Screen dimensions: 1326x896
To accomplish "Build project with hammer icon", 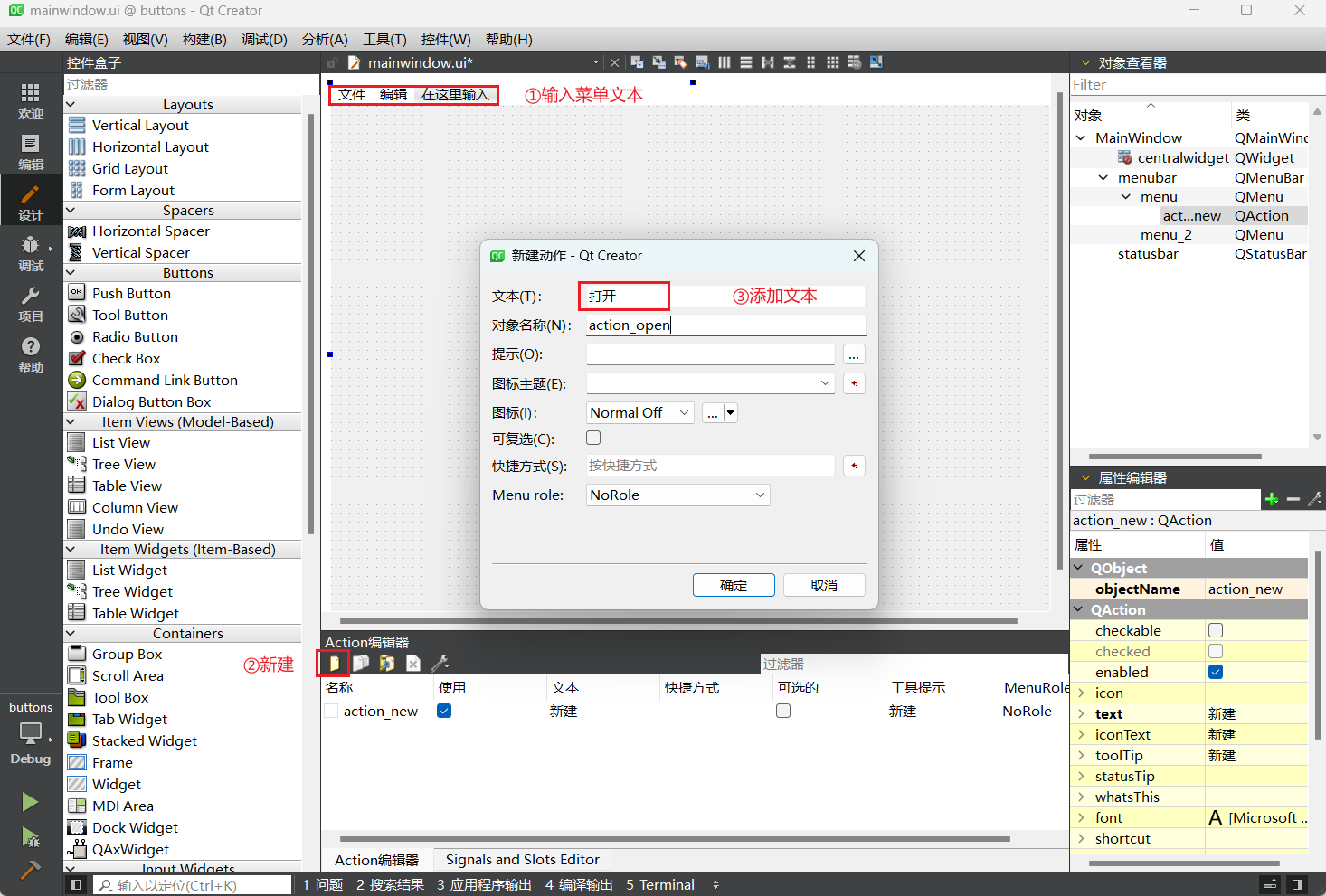I will (30, 869).
